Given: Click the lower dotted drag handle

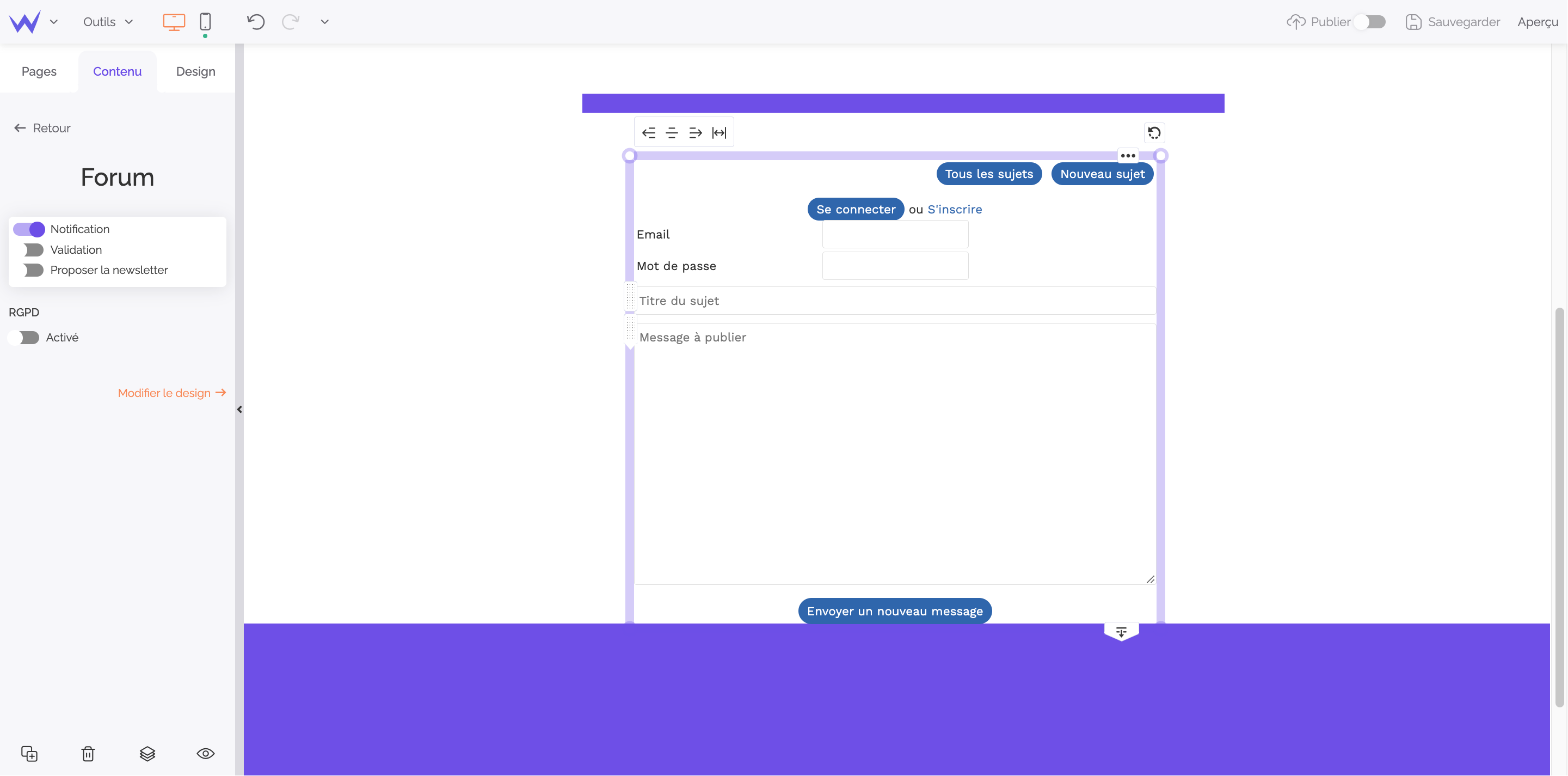Looking at the screenshot, I should click(x=631, y=330).
